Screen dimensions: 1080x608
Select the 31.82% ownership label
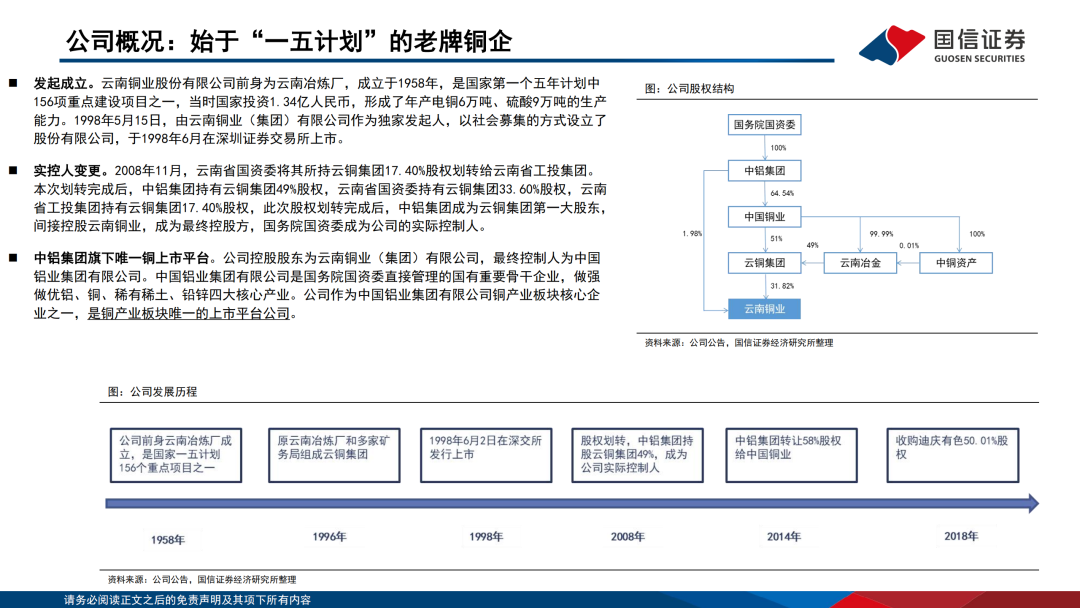pyautogui.click(x=782, y=286)
